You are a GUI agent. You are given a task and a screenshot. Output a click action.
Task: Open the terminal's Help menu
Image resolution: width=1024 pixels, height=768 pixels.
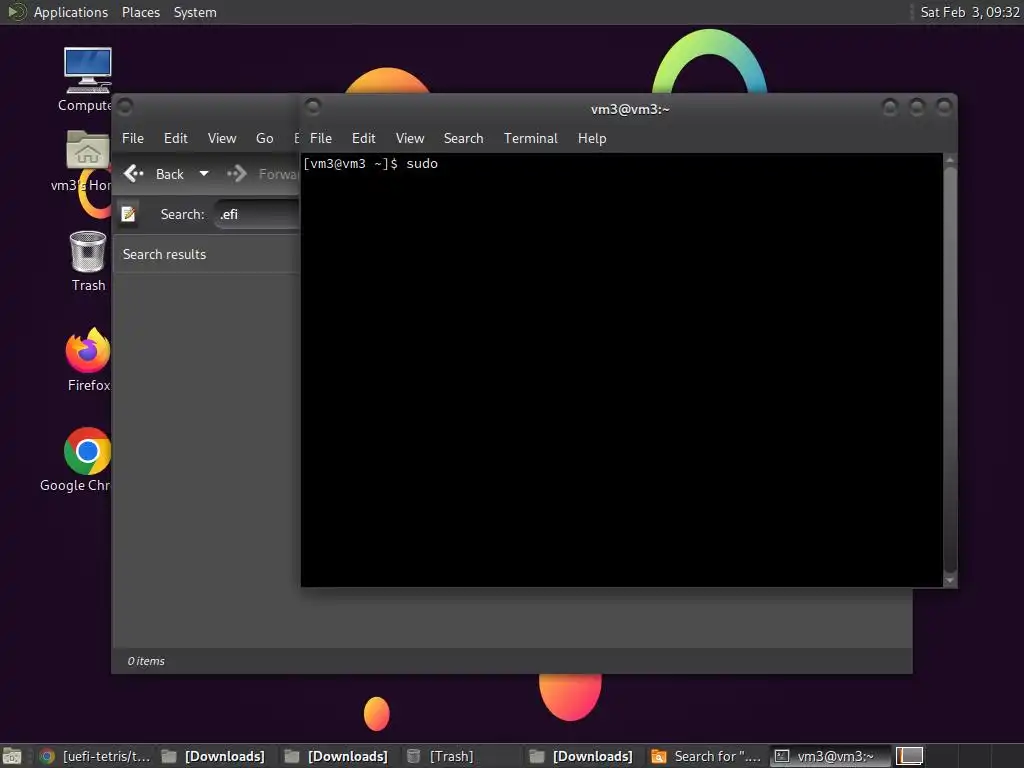(x=592, y=138)
